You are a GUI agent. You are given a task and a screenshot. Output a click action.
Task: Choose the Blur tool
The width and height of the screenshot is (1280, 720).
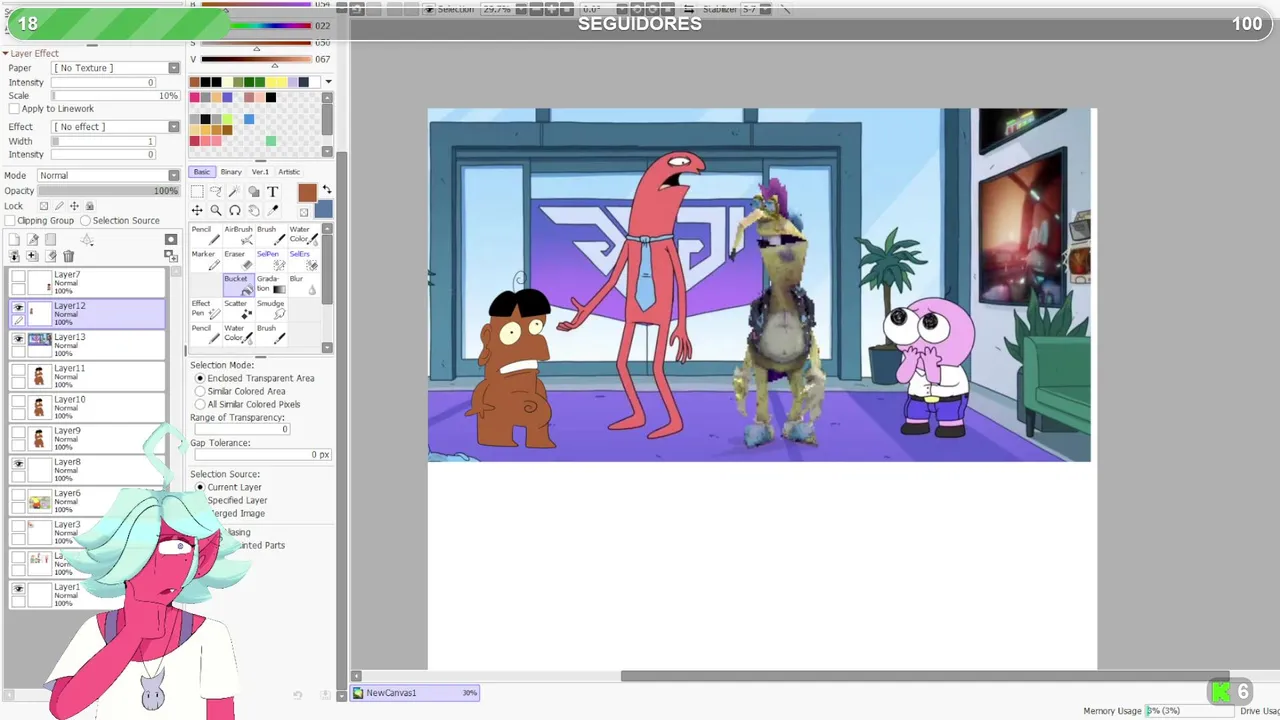point(303,285)
